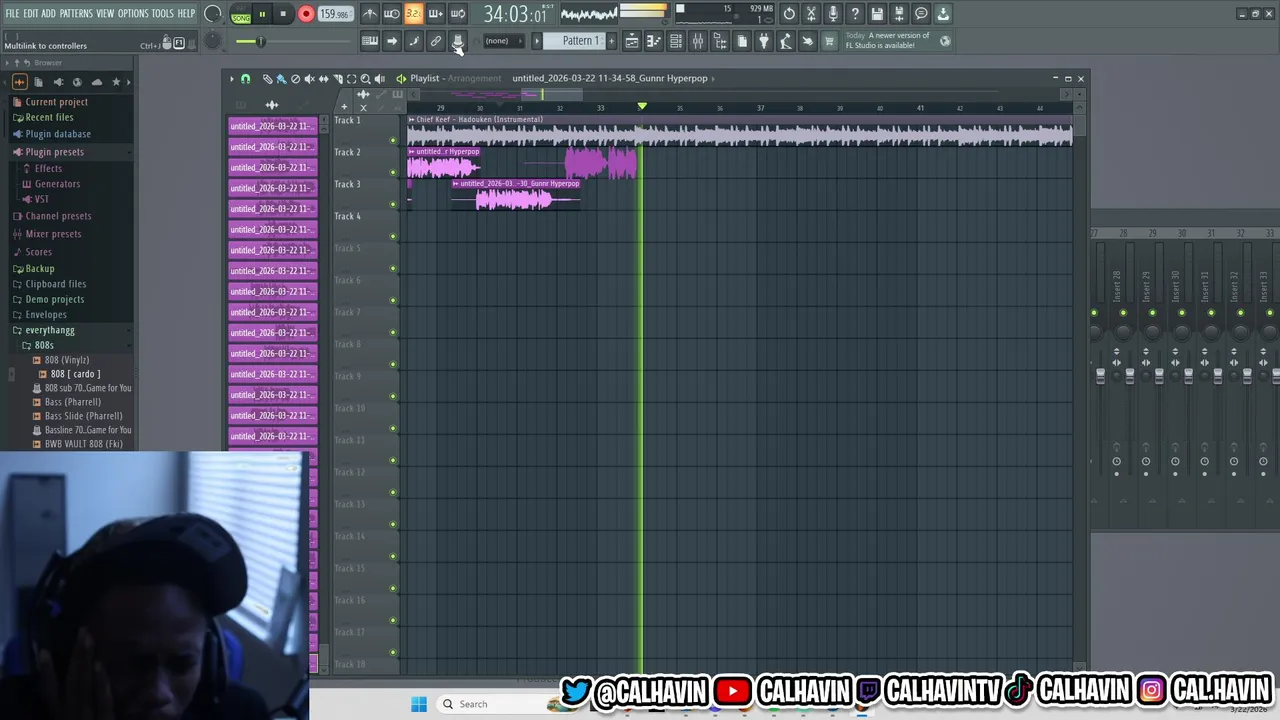Screen dimensions: 1280x720
Task: Mute Track 1 with its green LED
Action: [393, 140]
